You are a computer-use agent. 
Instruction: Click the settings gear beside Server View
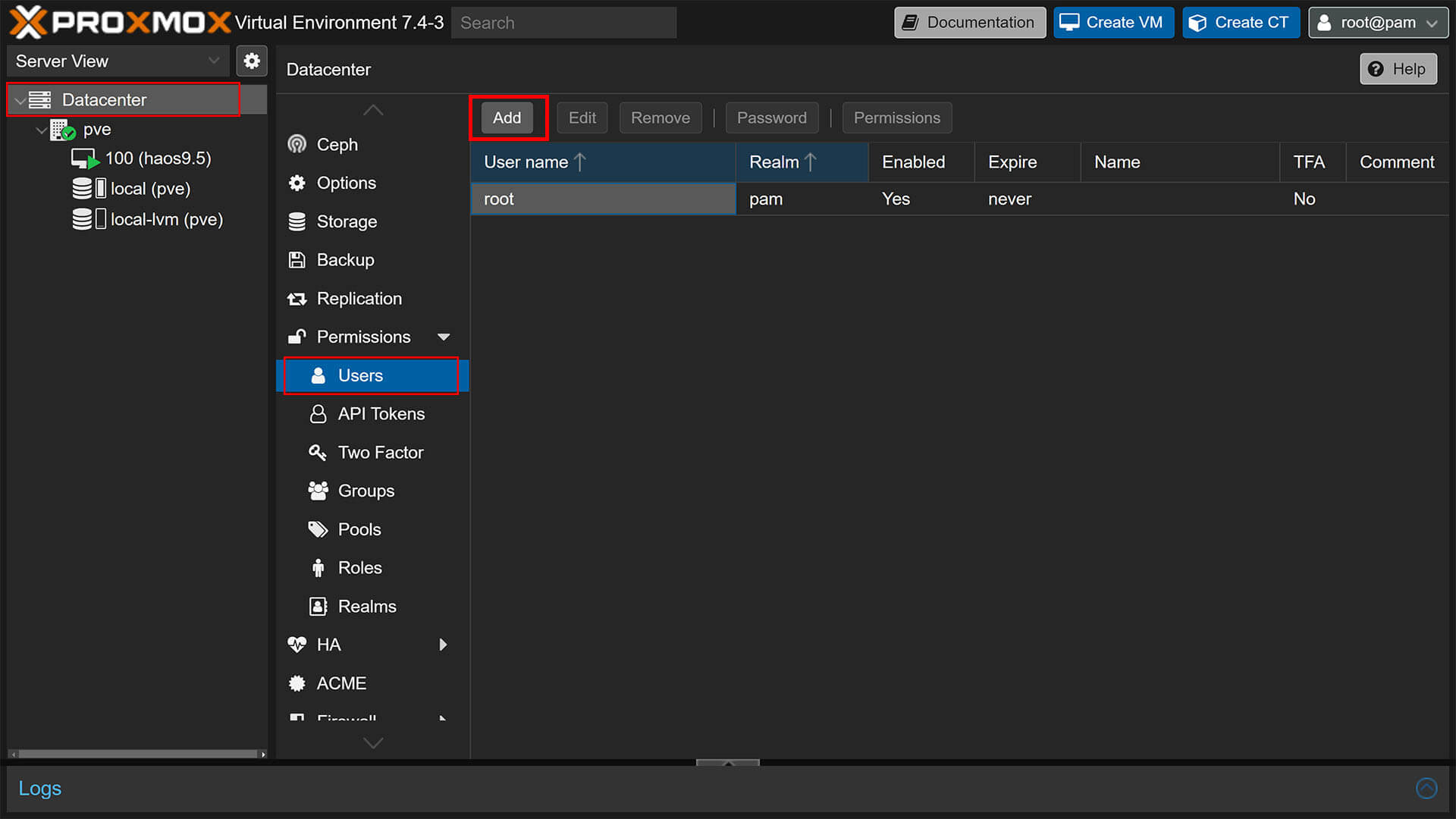pos(252,61)
